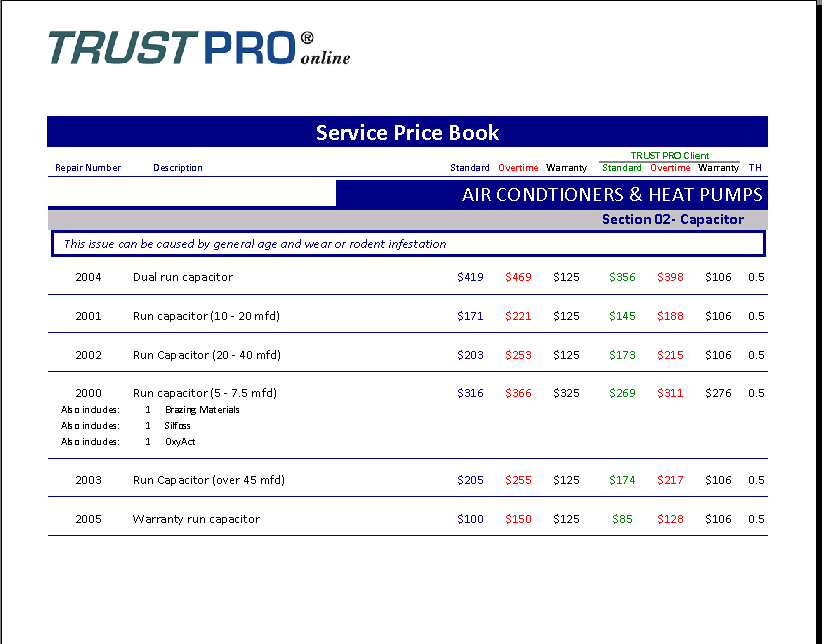The height and width of the screenshot is (644, 822).
Task: Select repair number 2003
Action: click(88, 480)
